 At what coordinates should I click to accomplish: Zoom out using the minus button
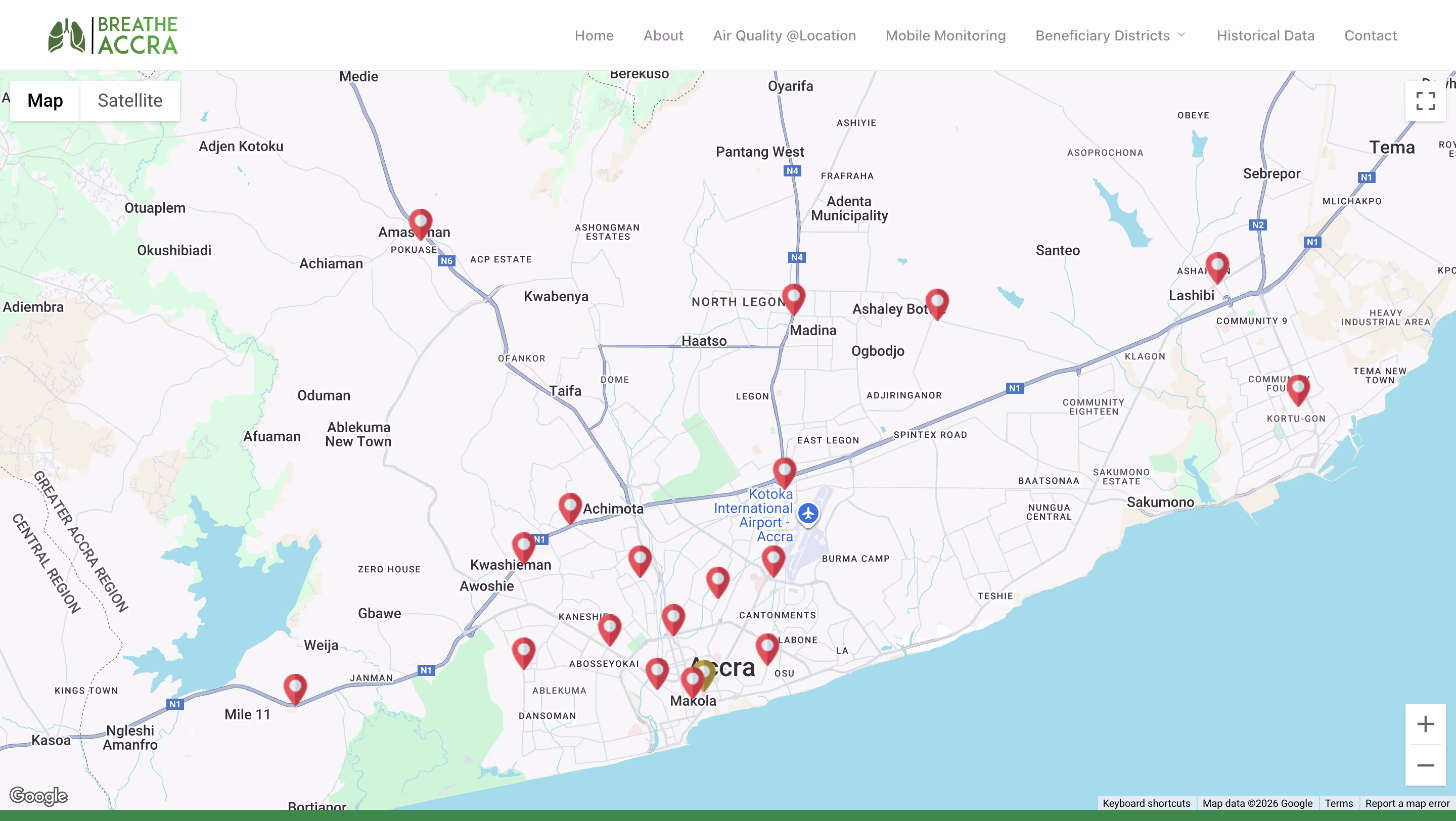point(1425,765)
